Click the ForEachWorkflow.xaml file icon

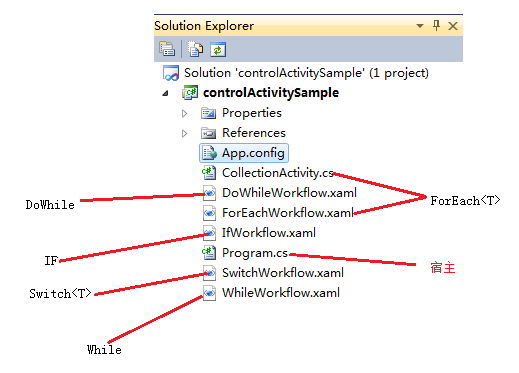pyautogui.click(x=209, y=213)
